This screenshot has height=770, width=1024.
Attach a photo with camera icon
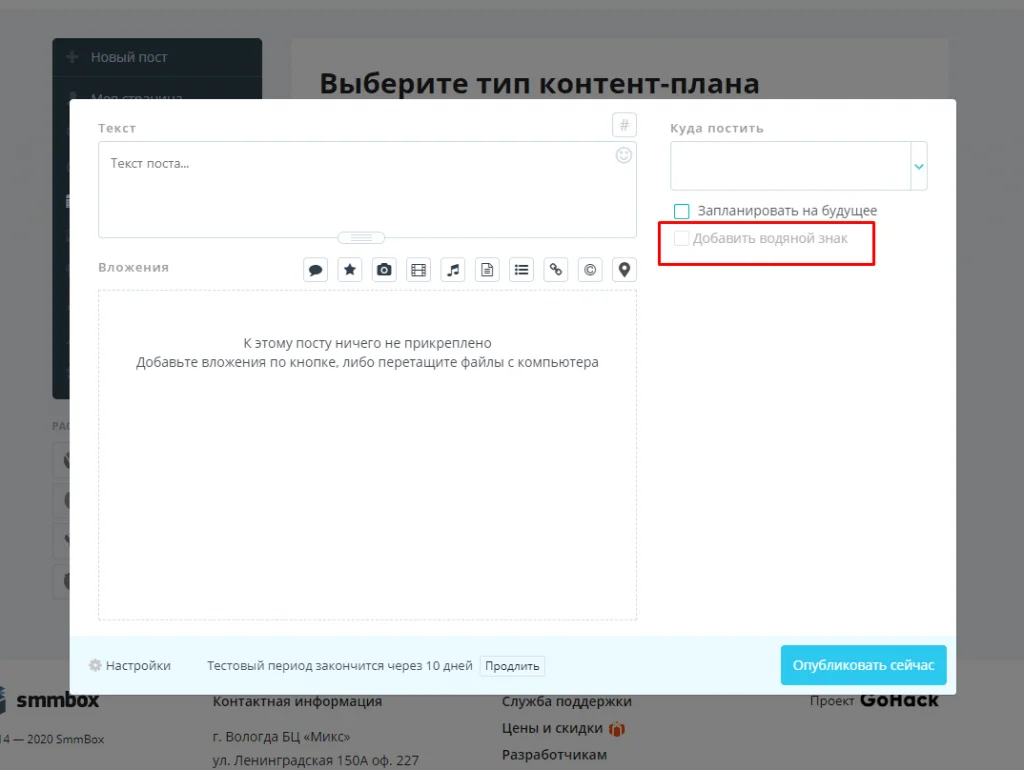[x=384, y=270]
